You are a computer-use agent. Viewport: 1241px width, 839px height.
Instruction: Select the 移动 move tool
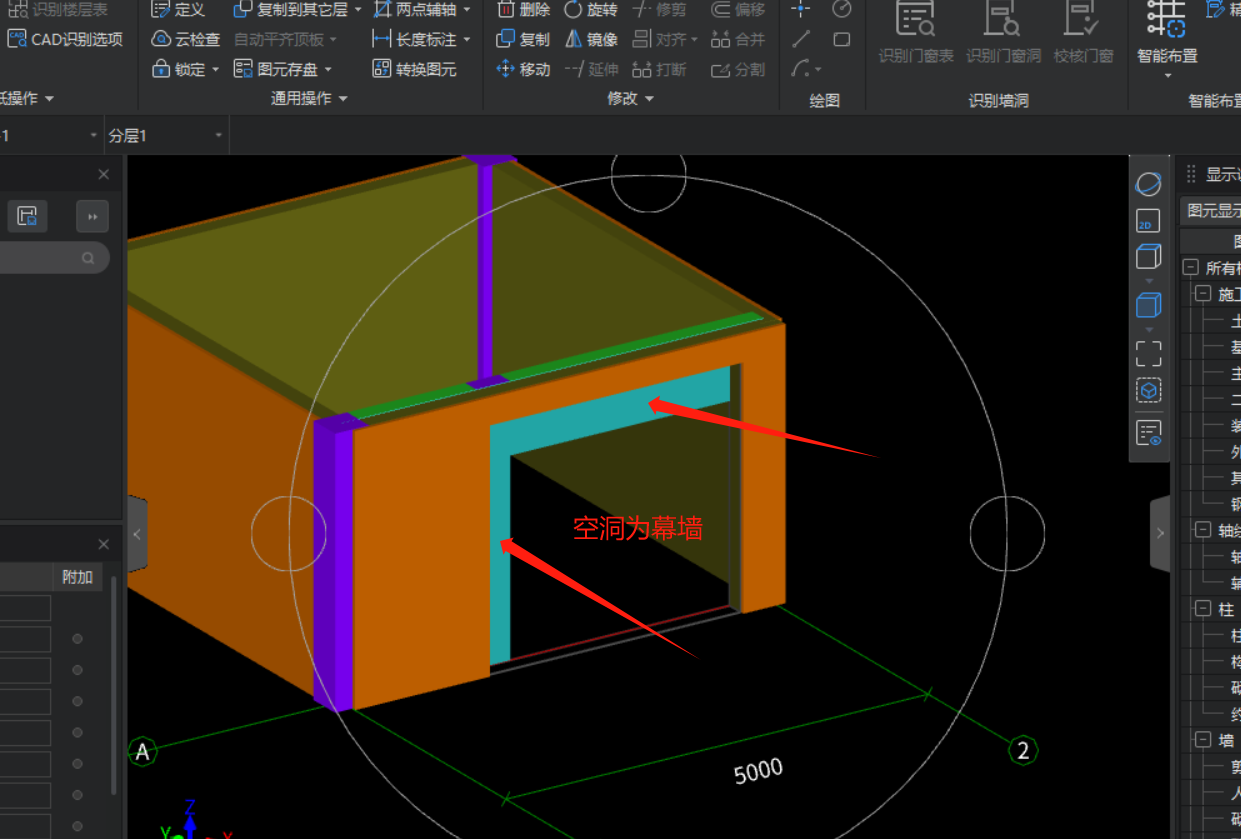[x=524, y=69]
